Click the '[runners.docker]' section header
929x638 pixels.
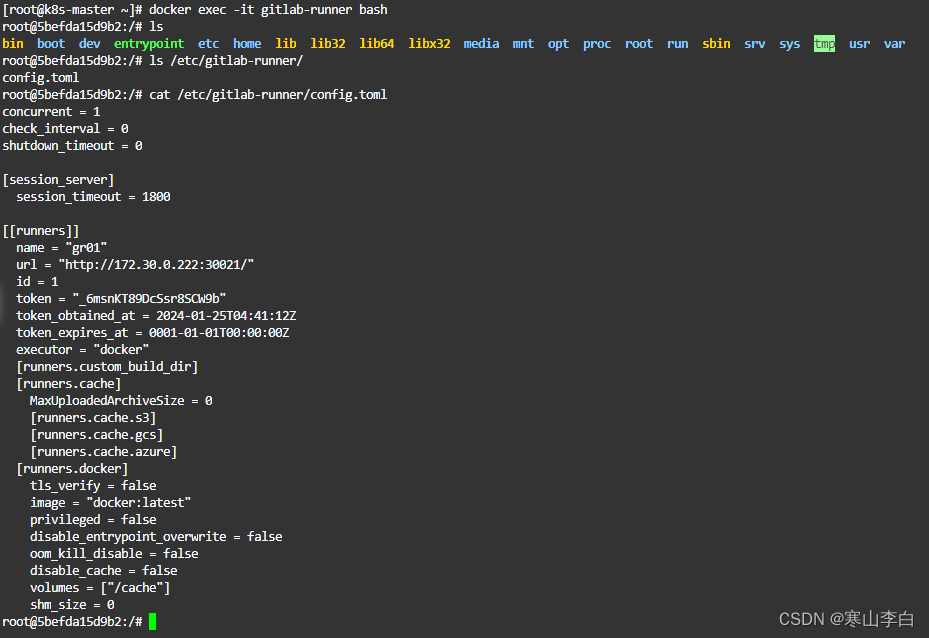pos(72,469)
